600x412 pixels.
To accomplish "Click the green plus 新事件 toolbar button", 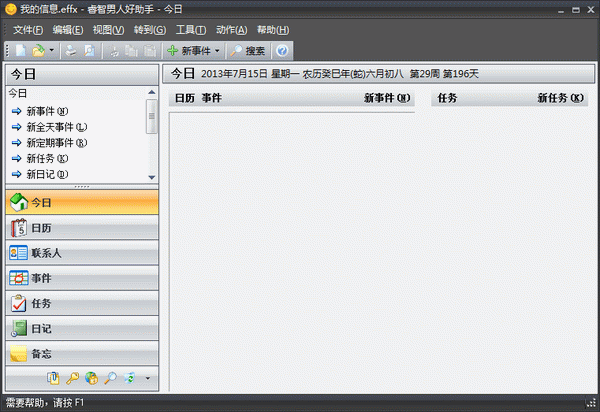I will [189, 50].
